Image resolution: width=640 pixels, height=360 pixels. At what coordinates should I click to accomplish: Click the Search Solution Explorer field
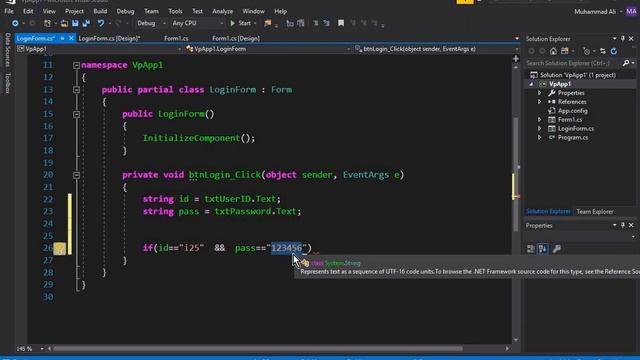[x=573, y=63]
